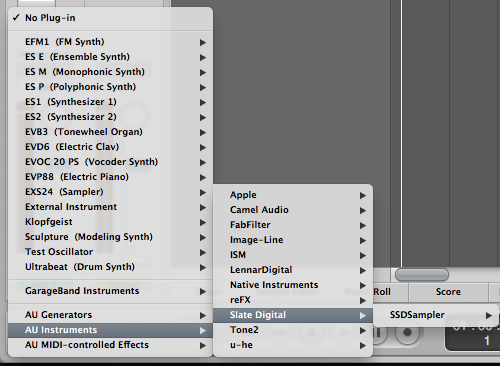Open u-he plug-ins submenu

point(293,345)
